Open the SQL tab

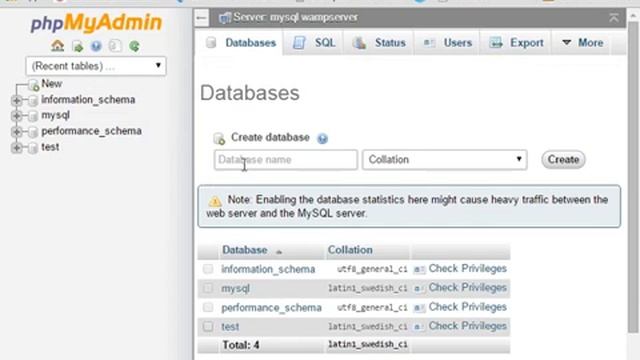[x=314, y=42]
